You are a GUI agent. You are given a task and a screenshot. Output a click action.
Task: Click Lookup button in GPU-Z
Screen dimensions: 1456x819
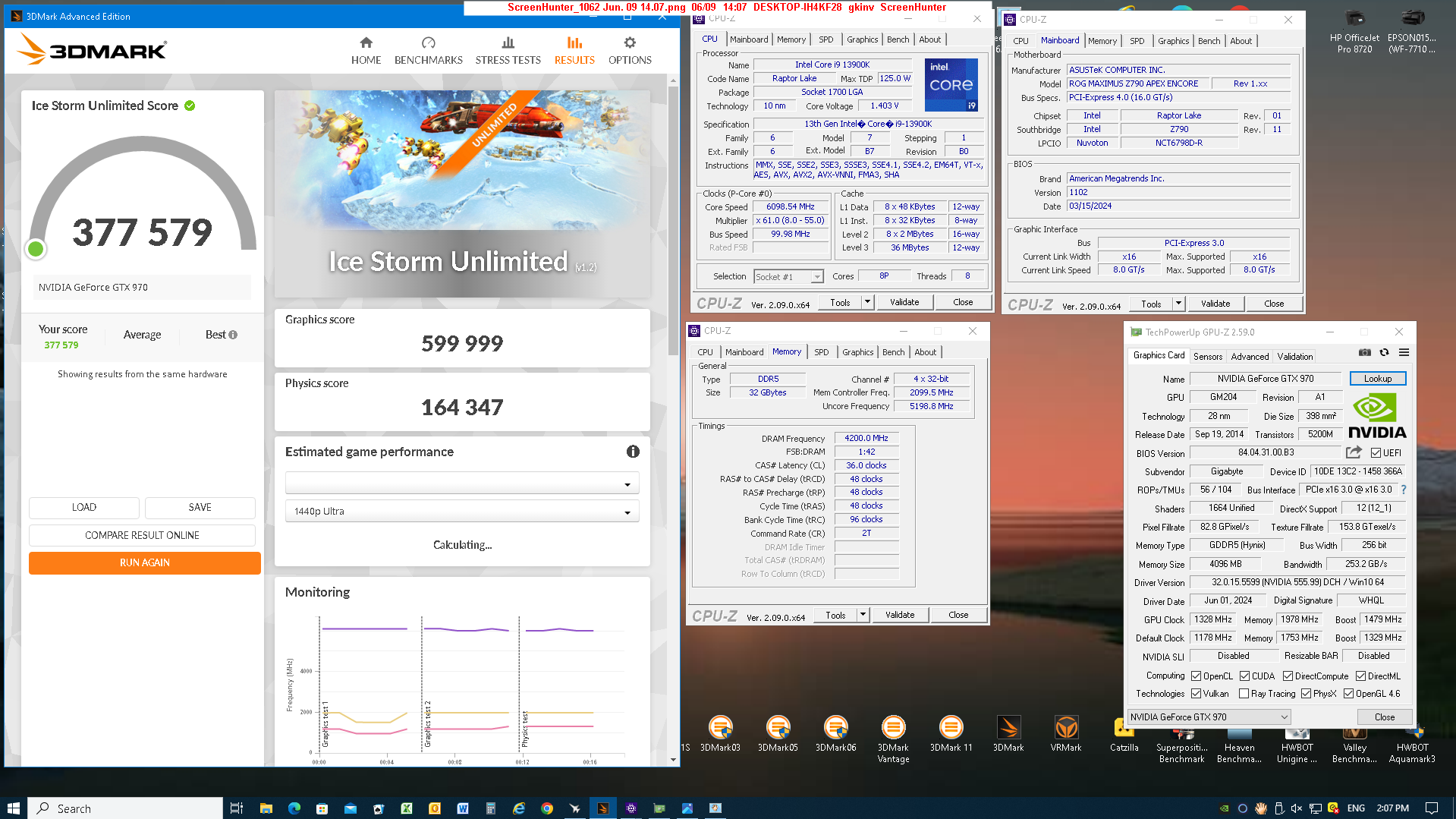[1377, 379]
